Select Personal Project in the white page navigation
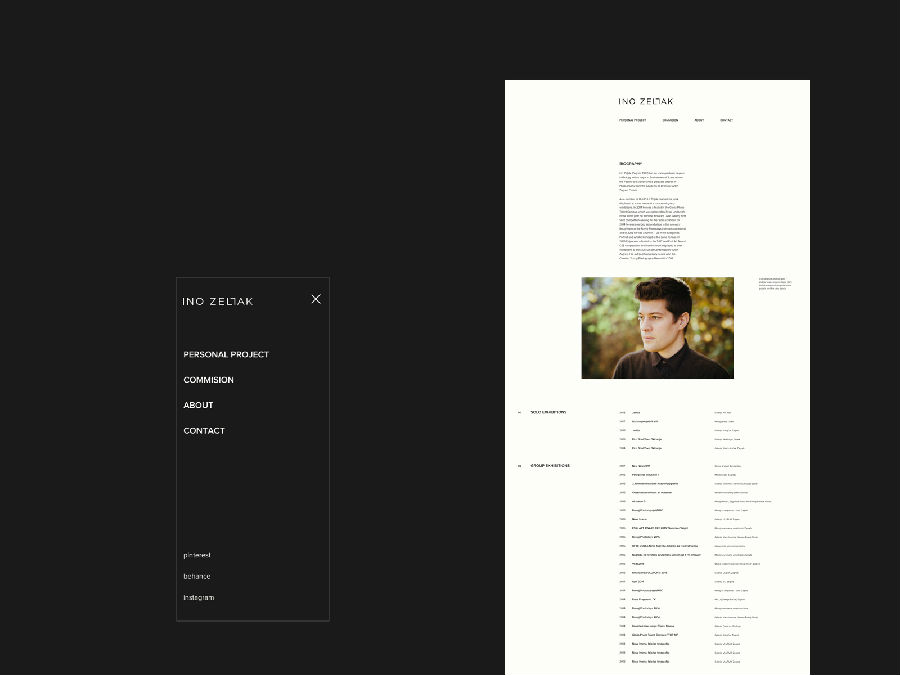 [632, 121]
